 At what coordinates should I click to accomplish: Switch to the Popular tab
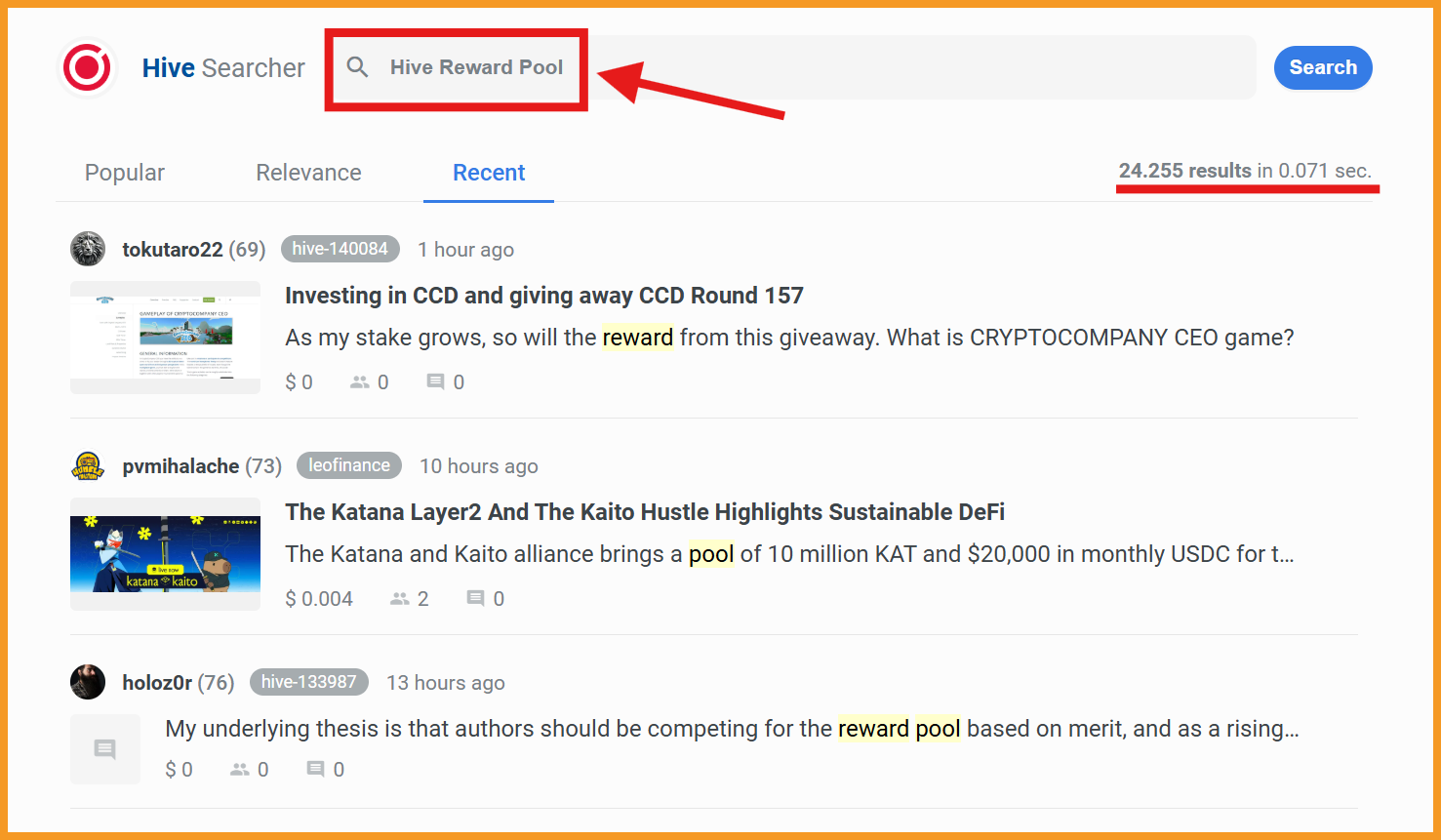[x=125, y=173]
